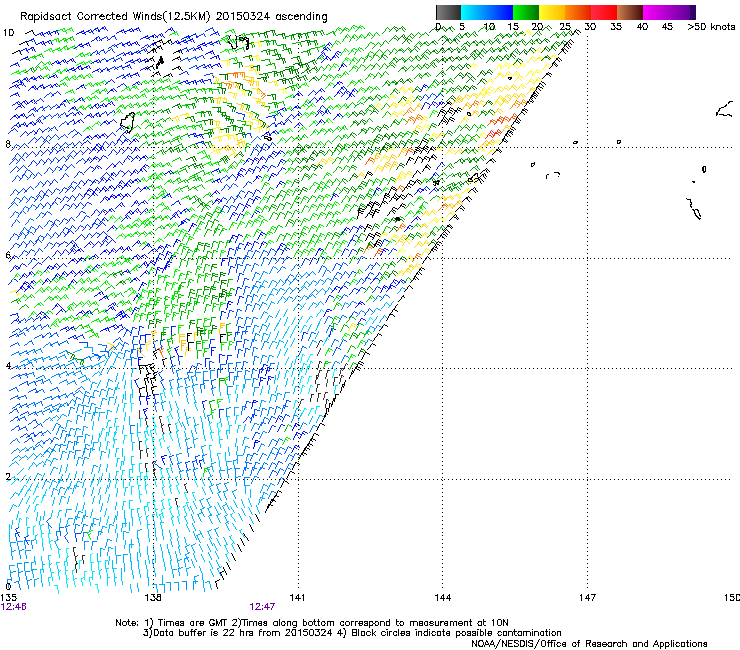This screenshot has height=650, width=740.
Task: Click the 'Times are GMT' note line
Action: coord(312,623)
